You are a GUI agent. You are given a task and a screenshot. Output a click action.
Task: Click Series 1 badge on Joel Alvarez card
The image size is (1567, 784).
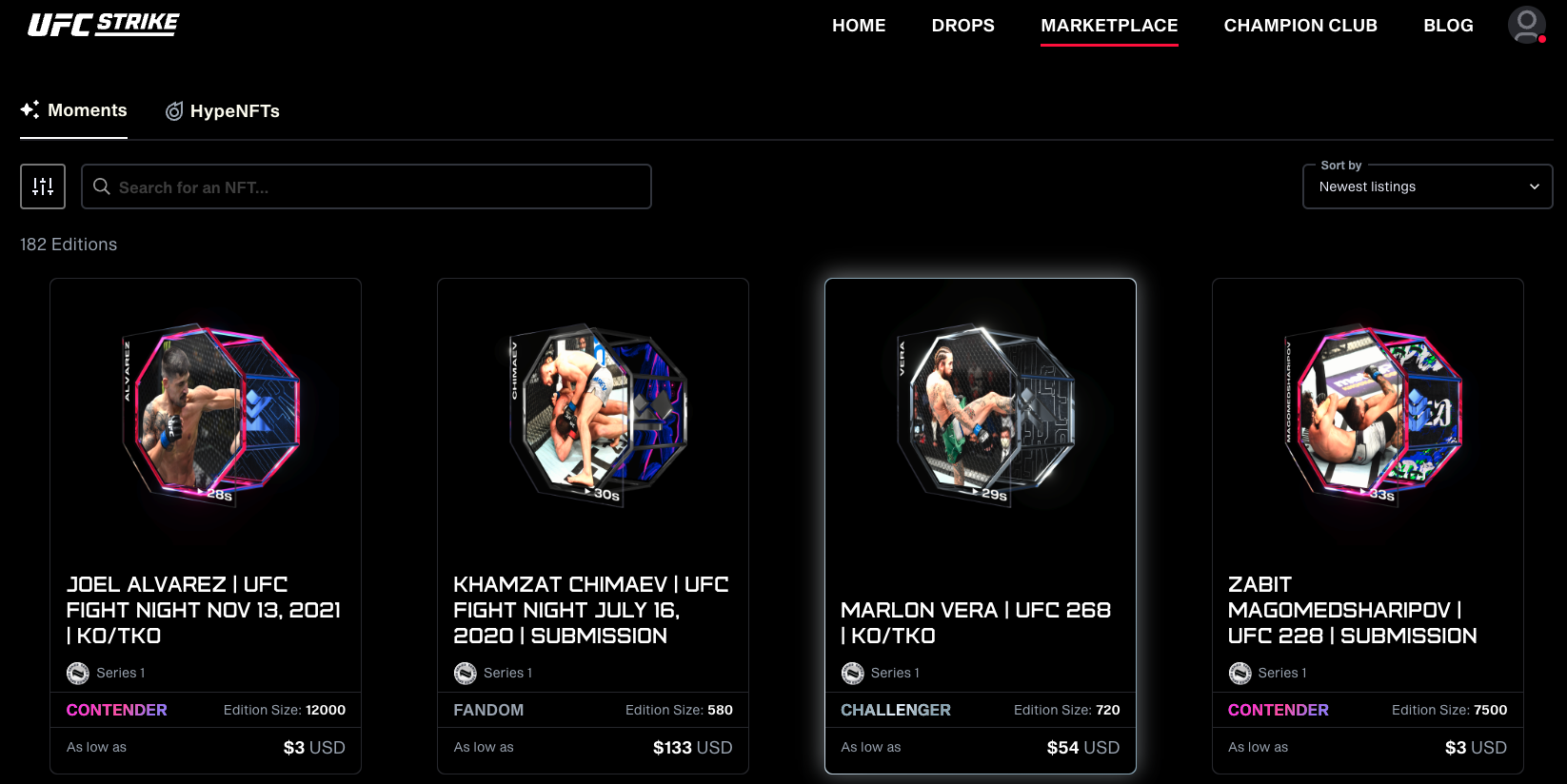pos(106,673)
